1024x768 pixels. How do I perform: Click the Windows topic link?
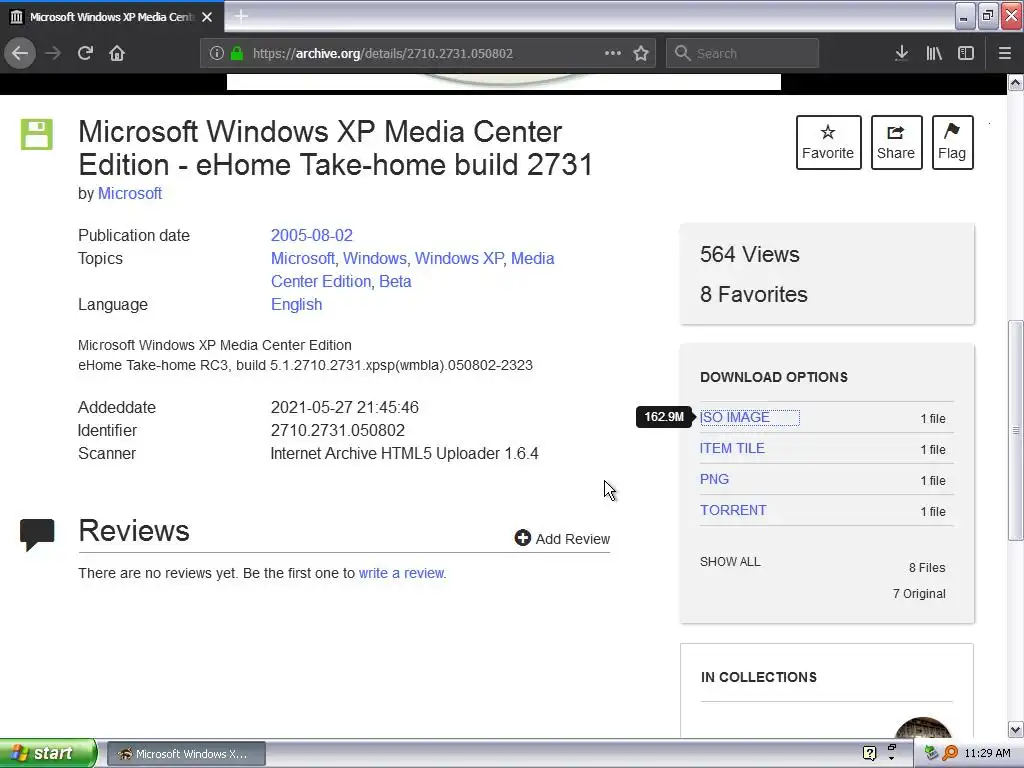(374, 259)
